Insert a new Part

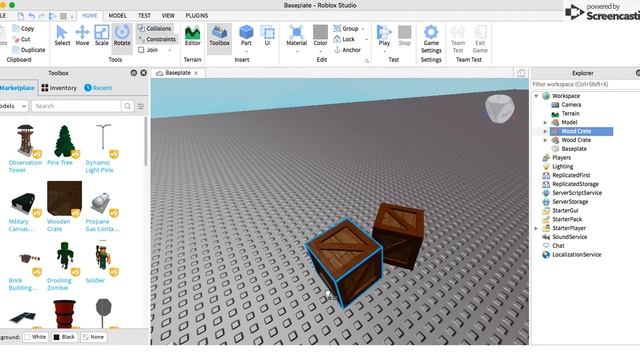point(246,35)
